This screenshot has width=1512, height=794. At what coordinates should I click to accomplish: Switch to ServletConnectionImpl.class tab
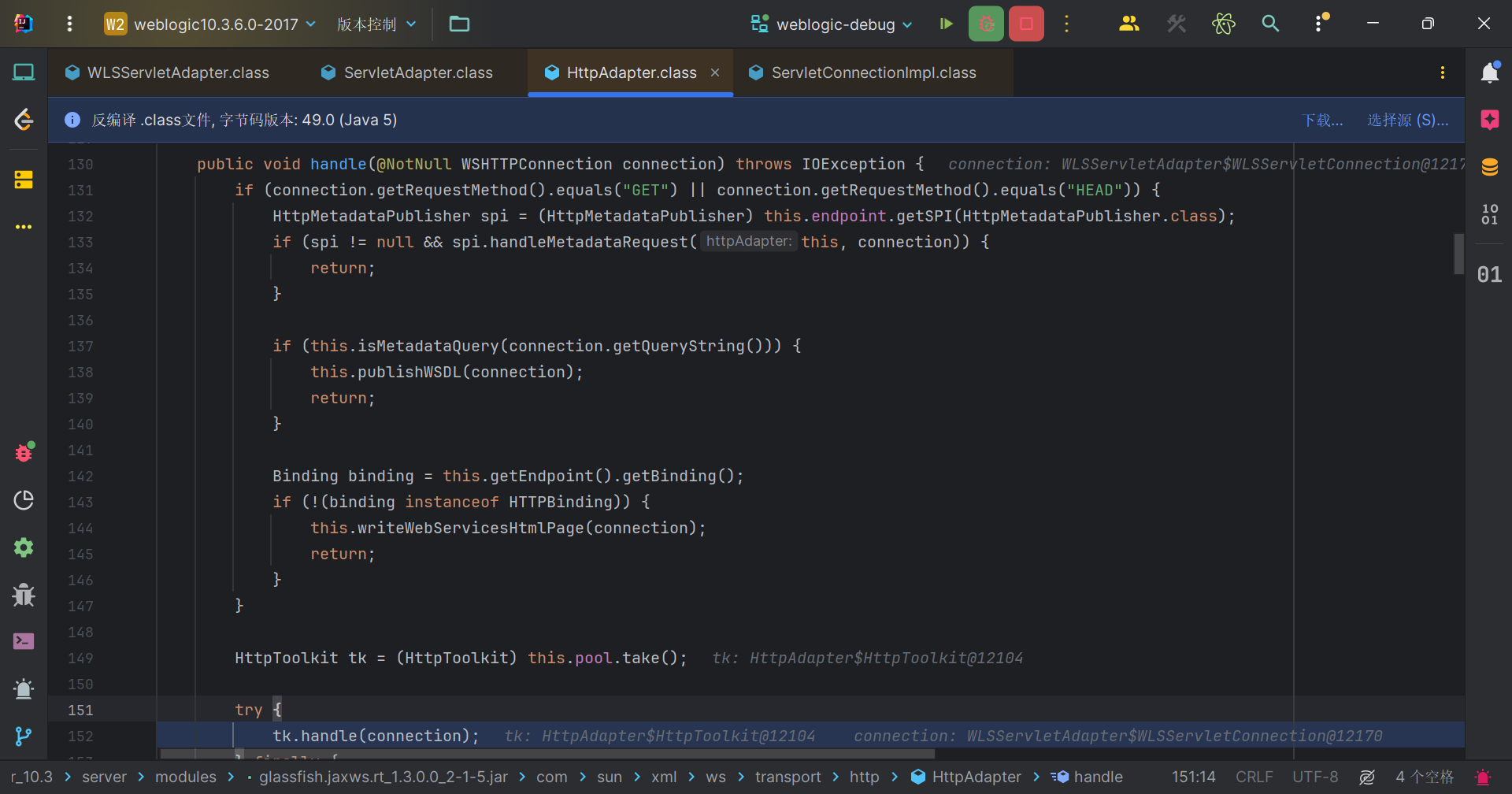[x=863, y=72]
